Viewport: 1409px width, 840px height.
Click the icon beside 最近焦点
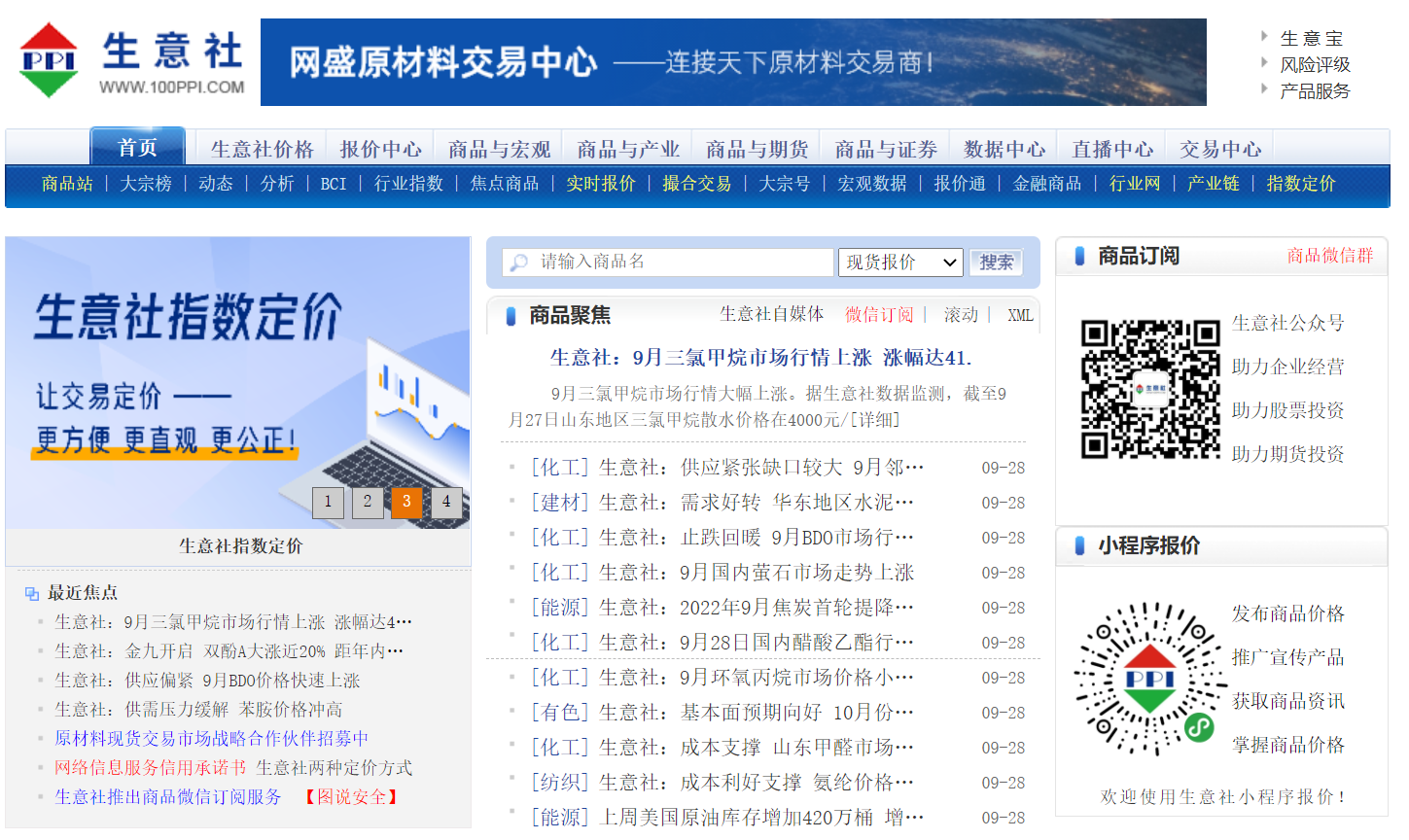tap(32, 593)
